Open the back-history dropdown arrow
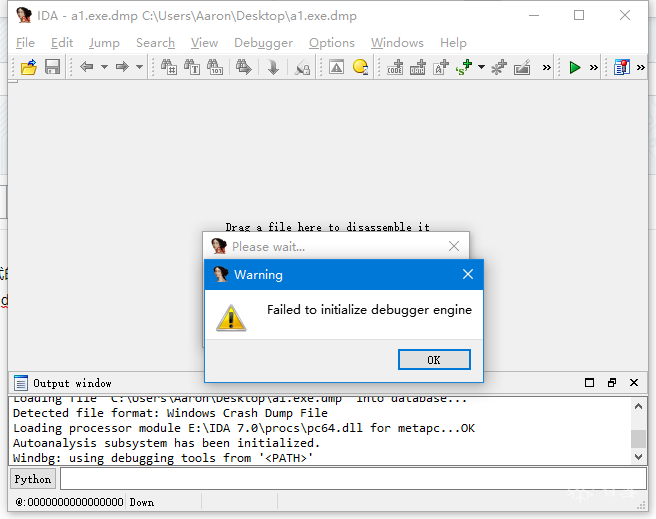Screen dimensions: 656x519 pos(104,67)
